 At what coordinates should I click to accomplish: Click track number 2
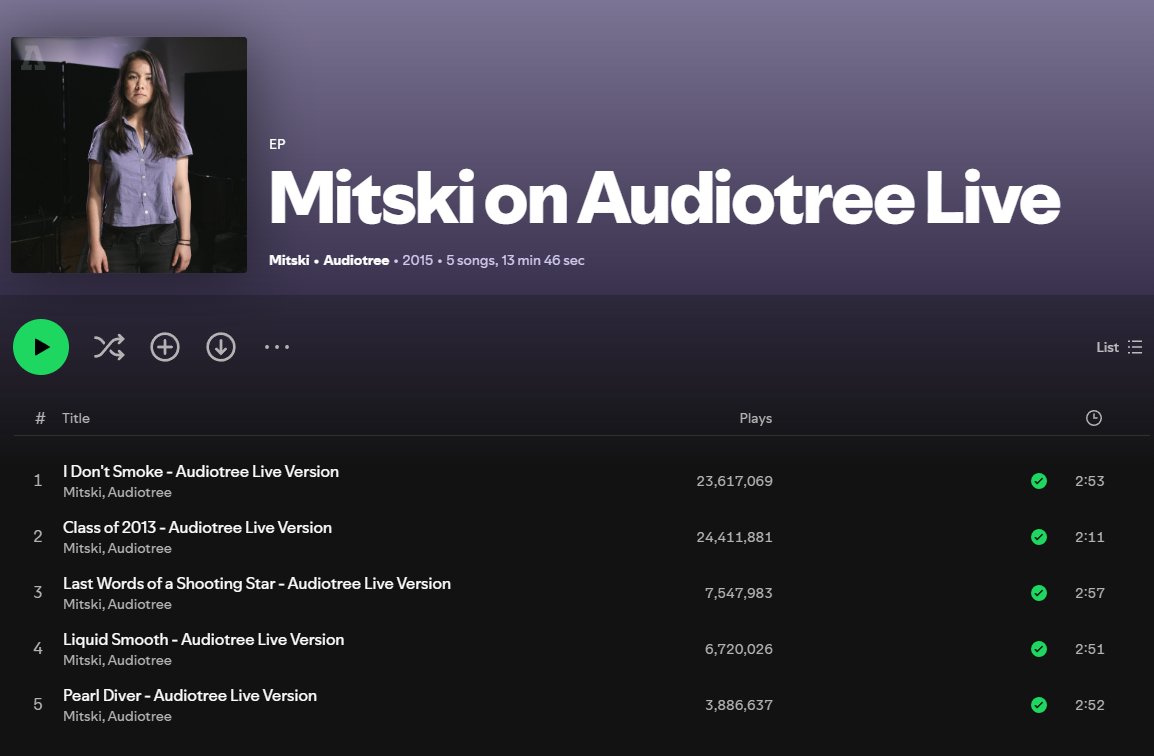38,537
